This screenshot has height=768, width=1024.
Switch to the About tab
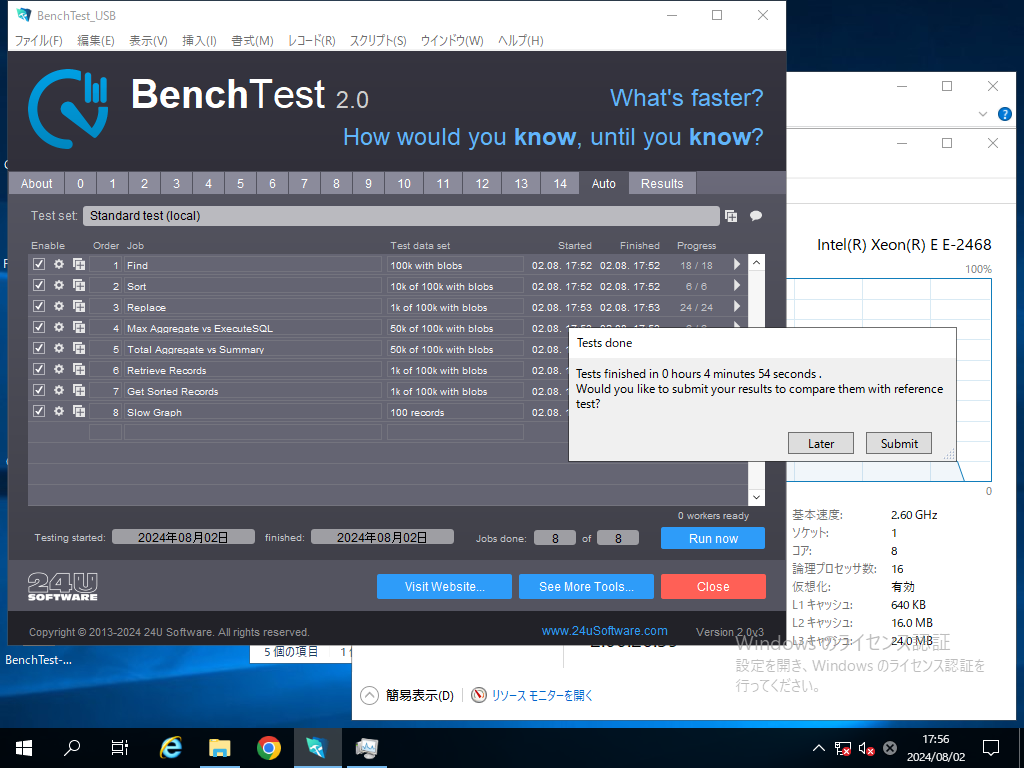(37, 184)
